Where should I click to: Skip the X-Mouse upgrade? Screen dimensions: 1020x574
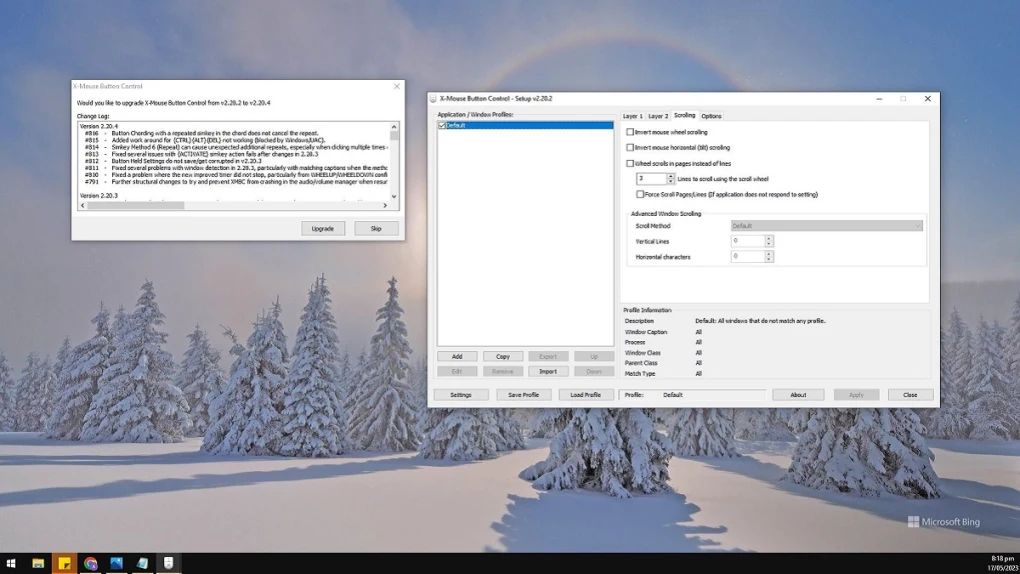click(376, 228)
